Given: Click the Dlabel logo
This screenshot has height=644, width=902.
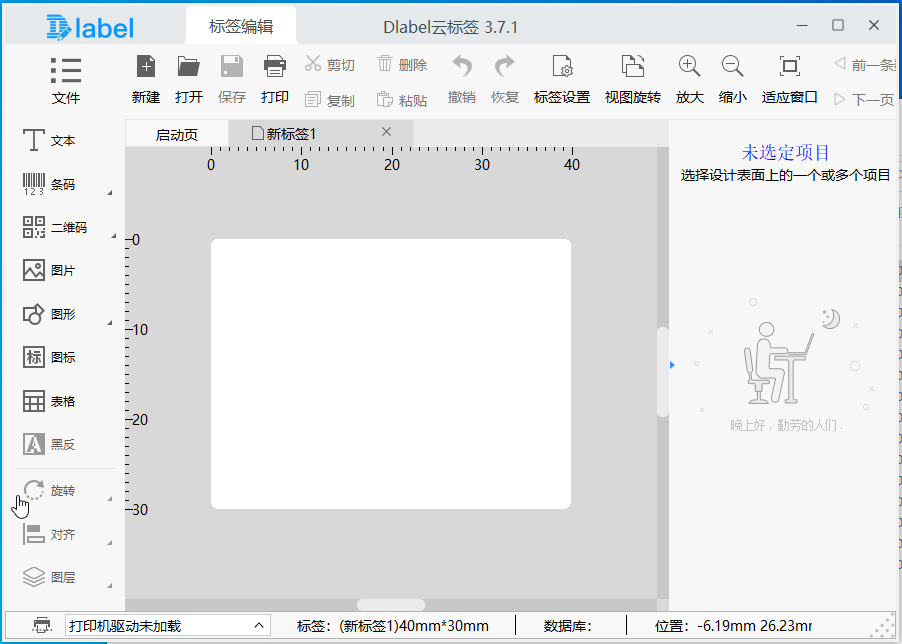Looking at the screenshot, I should pos(90,28).
